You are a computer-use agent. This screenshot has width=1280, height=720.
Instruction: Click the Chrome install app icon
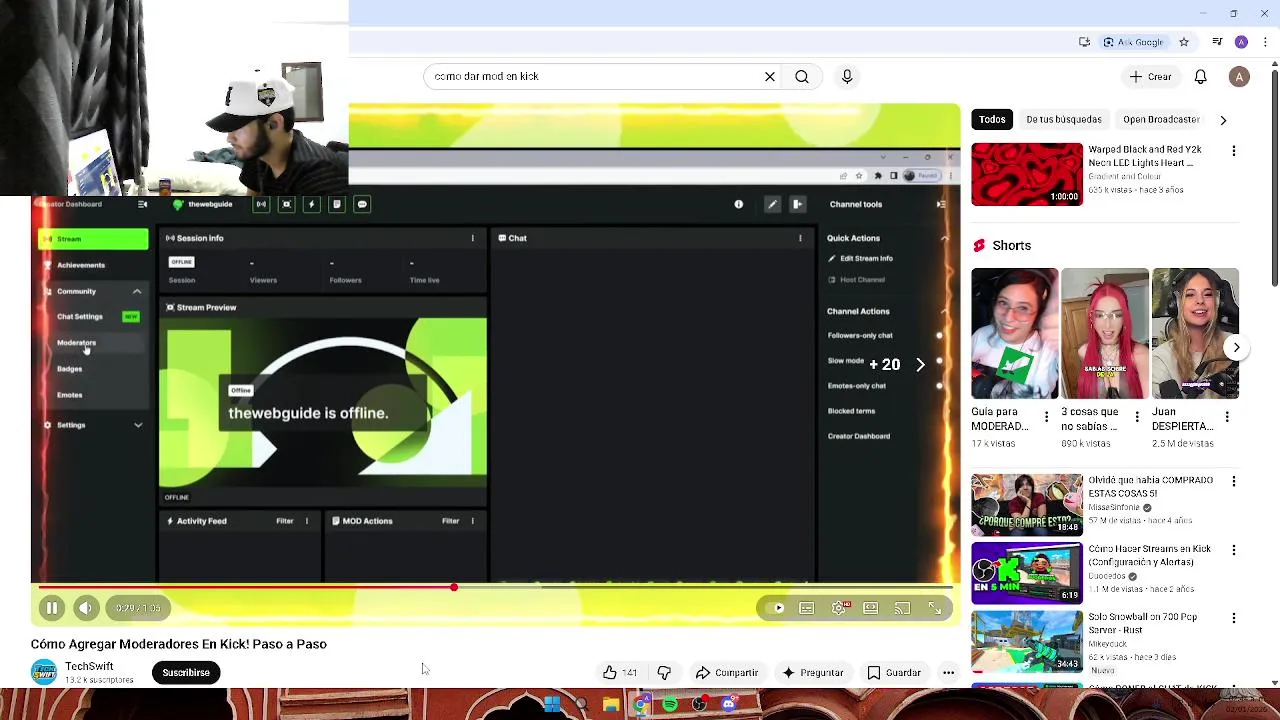pyautogui.click(x=1084, y=42)
